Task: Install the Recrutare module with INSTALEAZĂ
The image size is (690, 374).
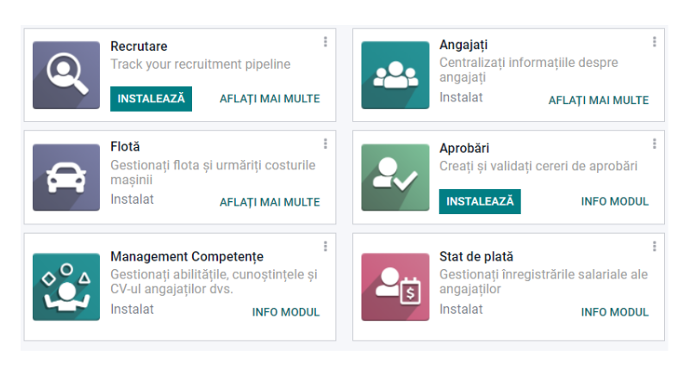Action: 151,99
